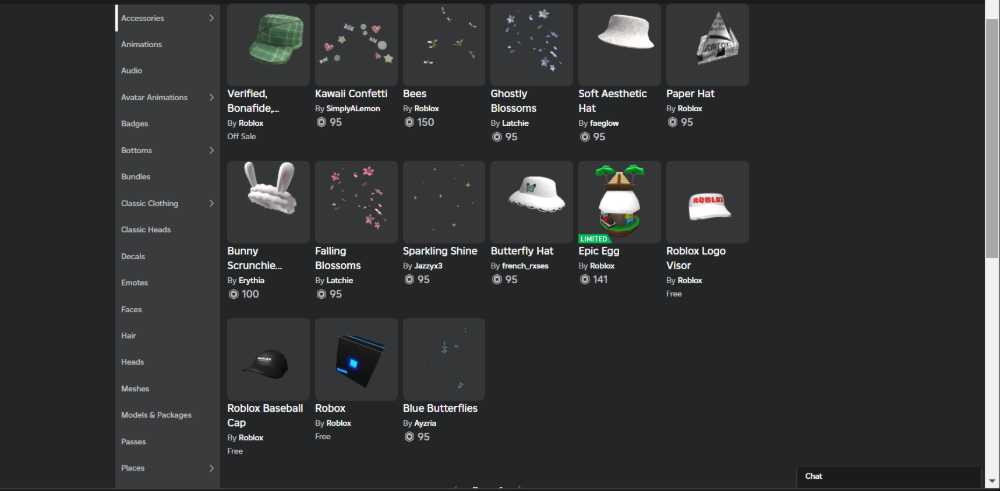This screenshot has height=491, width=1000.
Task: Select the Meshes category
Action: 135,388
